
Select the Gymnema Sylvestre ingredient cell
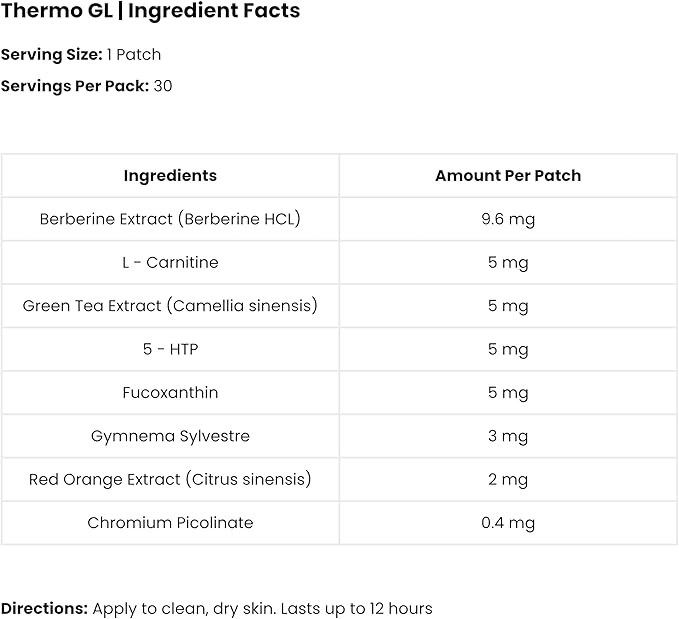click(x=170, y=436)
